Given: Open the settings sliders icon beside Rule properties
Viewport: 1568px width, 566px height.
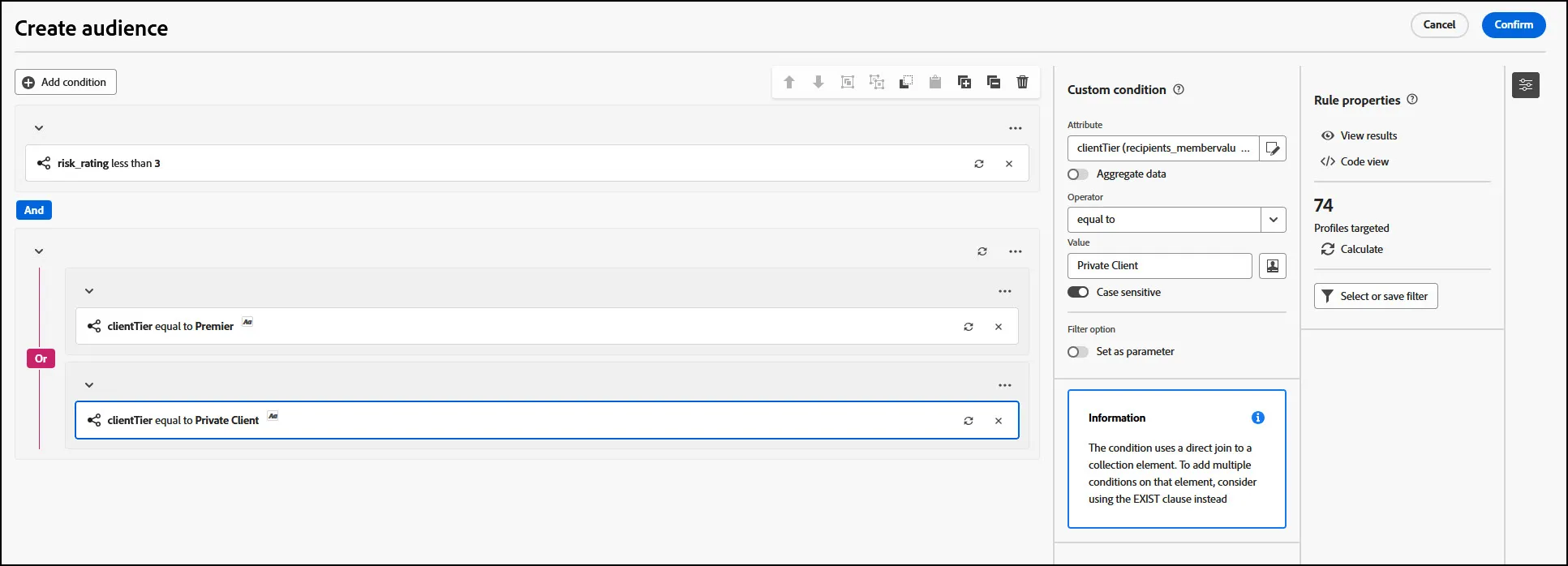Looking at the screenshot, I should [x=1526, y=85].
